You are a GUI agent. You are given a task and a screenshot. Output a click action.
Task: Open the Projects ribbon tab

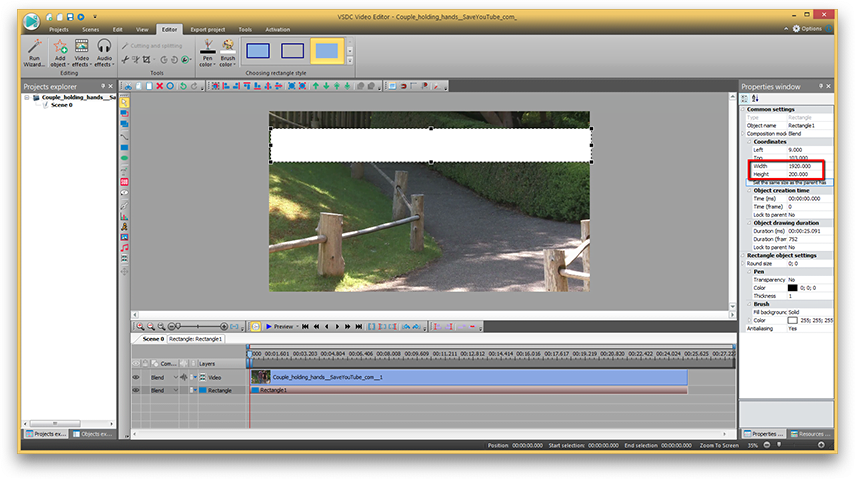[59, 29]
